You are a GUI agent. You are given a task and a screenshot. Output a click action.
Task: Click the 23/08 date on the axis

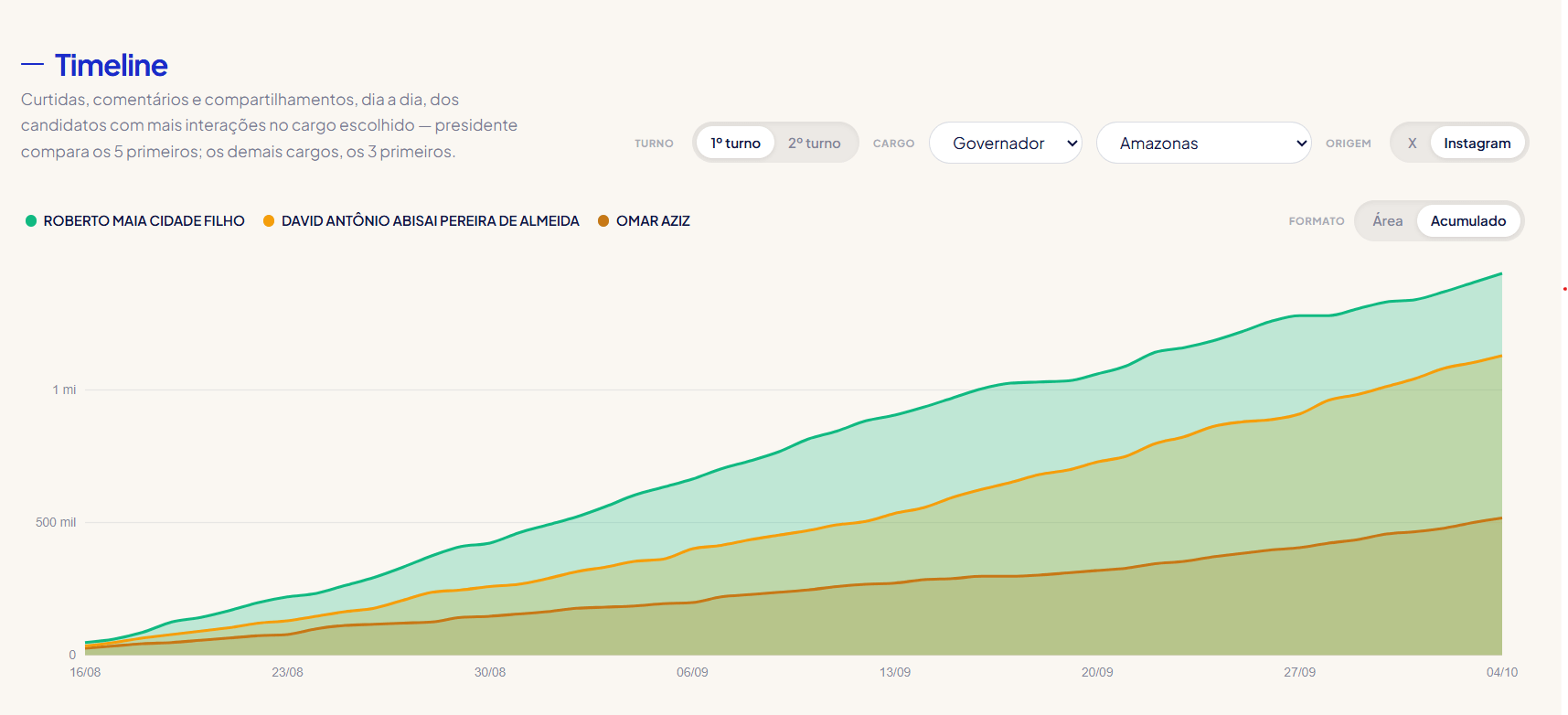click(287, 672)
